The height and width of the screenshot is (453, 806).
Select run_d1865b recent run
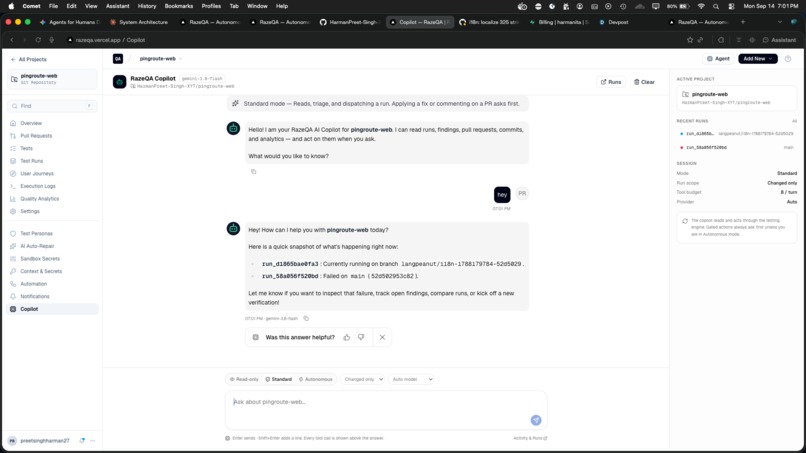[736, 134]
